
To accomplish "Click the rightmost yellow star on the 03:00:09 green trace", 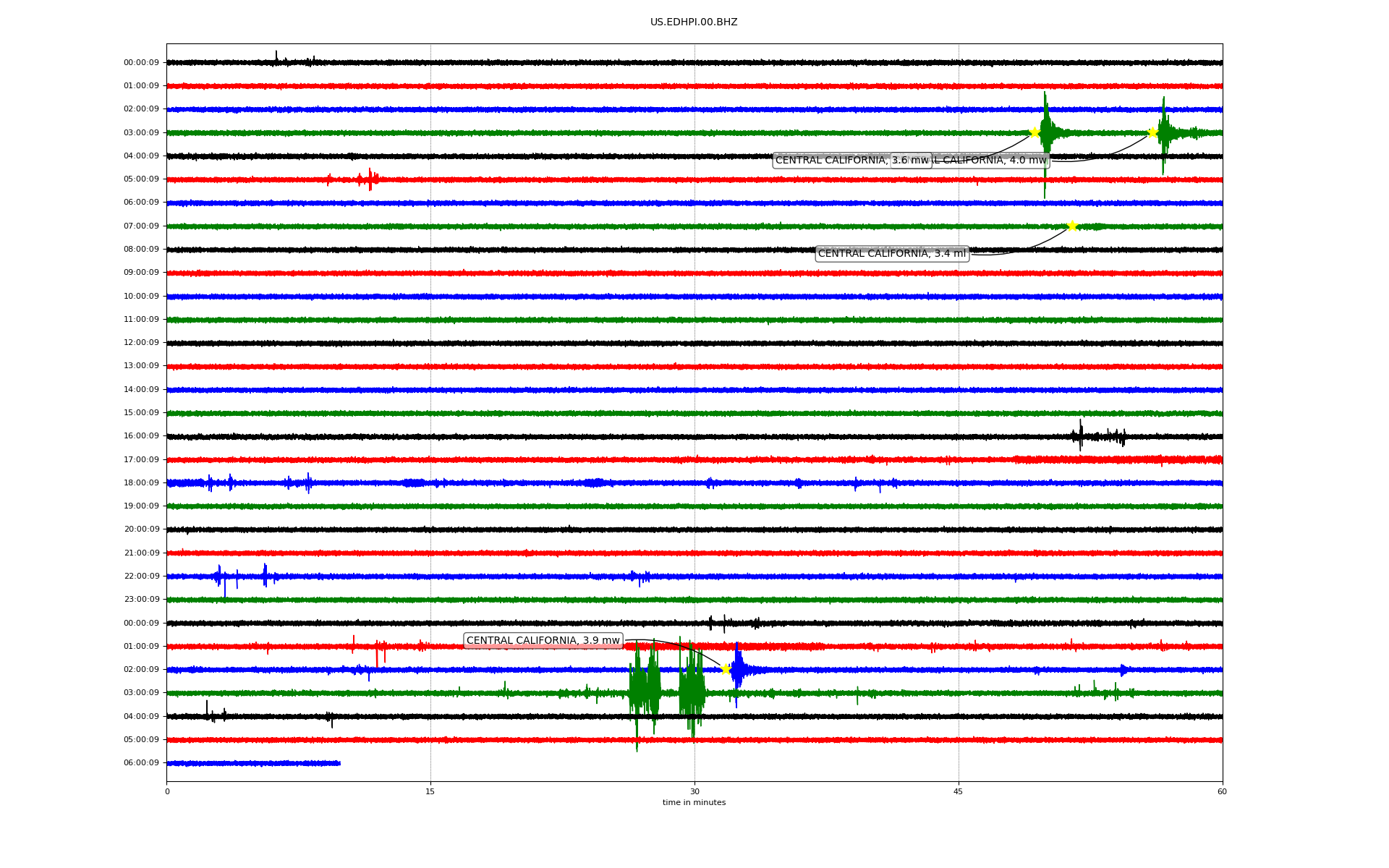I will 1152,132.
